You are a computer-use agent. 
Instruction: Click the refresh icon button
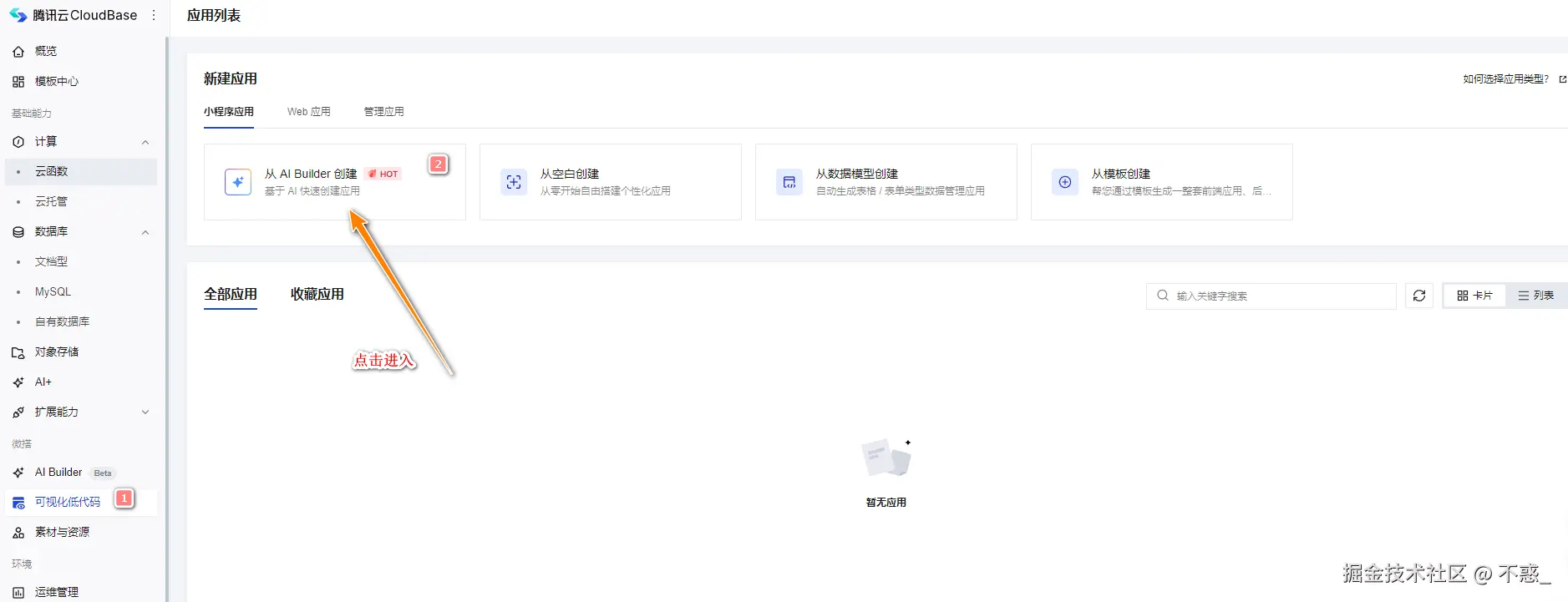click(1419, 296)
